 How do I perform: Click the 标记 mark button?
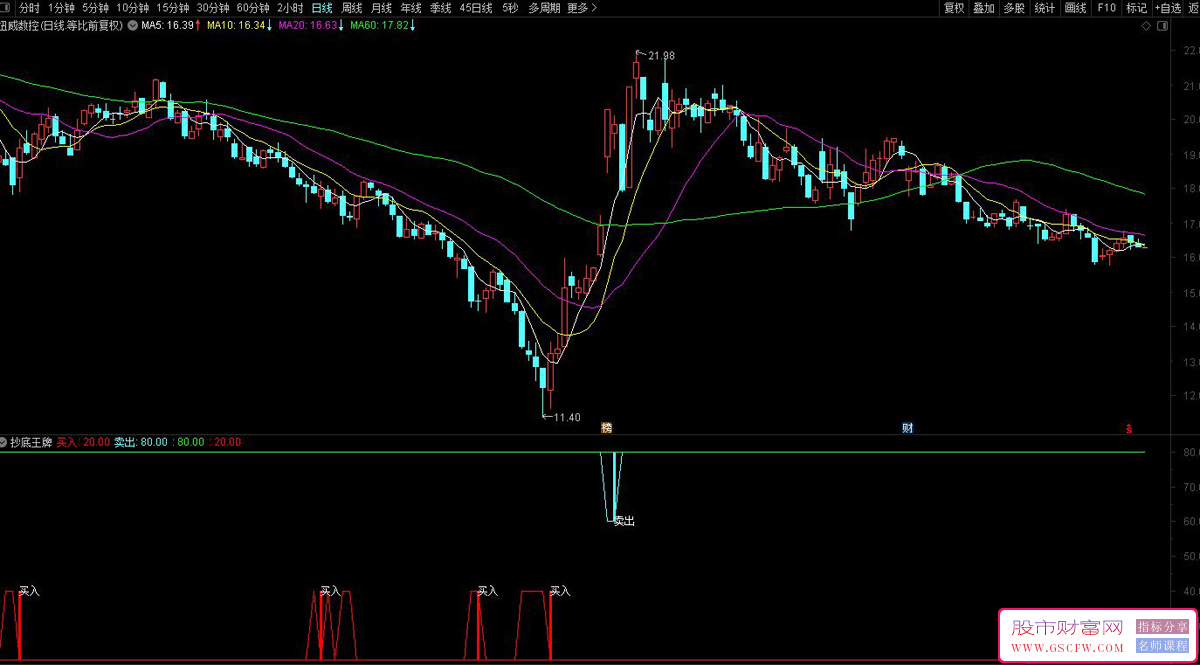[x=1136, y=8]
